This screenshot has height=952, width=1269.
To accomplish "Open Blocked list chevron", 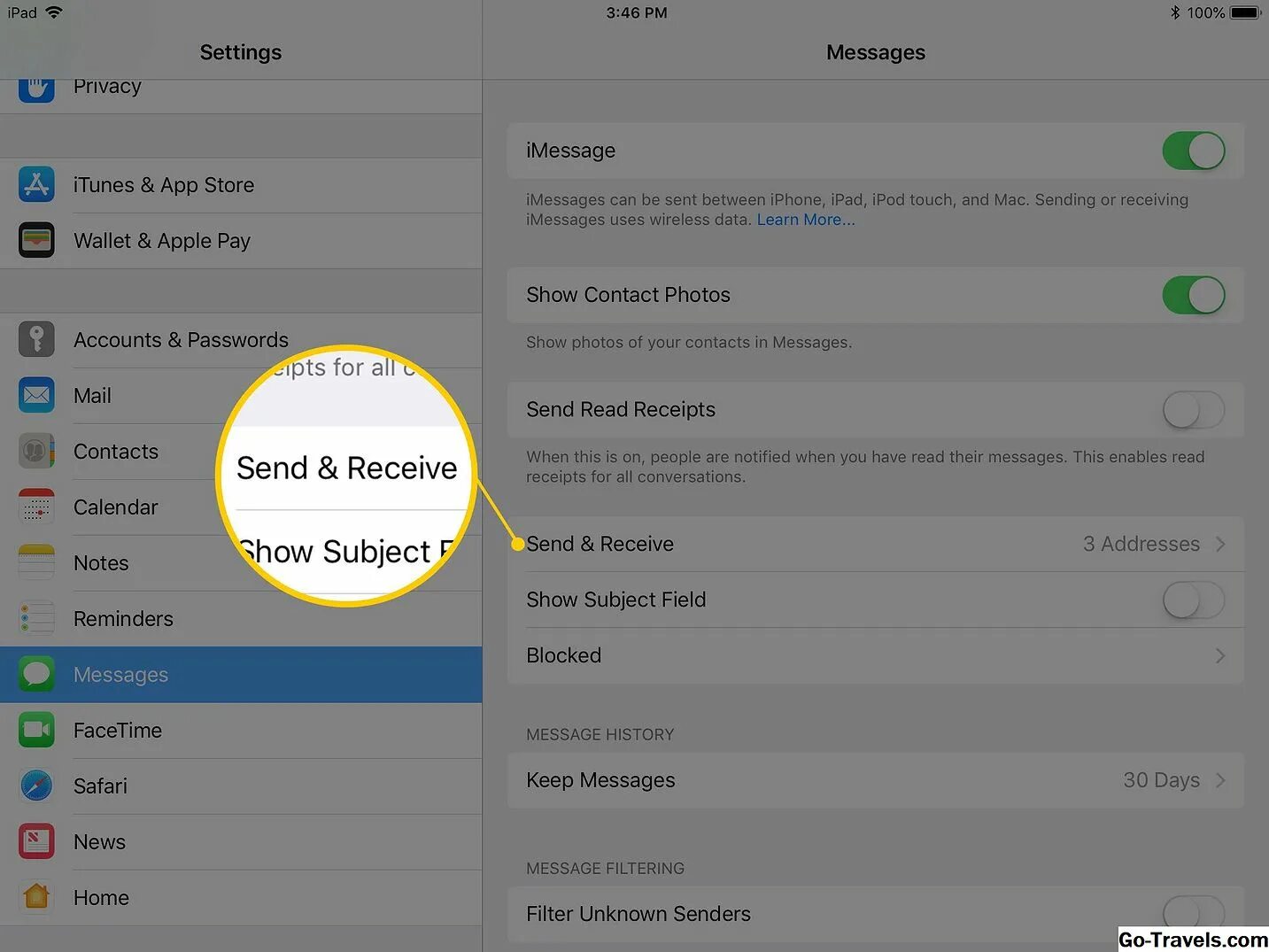I will point(1220,655).
